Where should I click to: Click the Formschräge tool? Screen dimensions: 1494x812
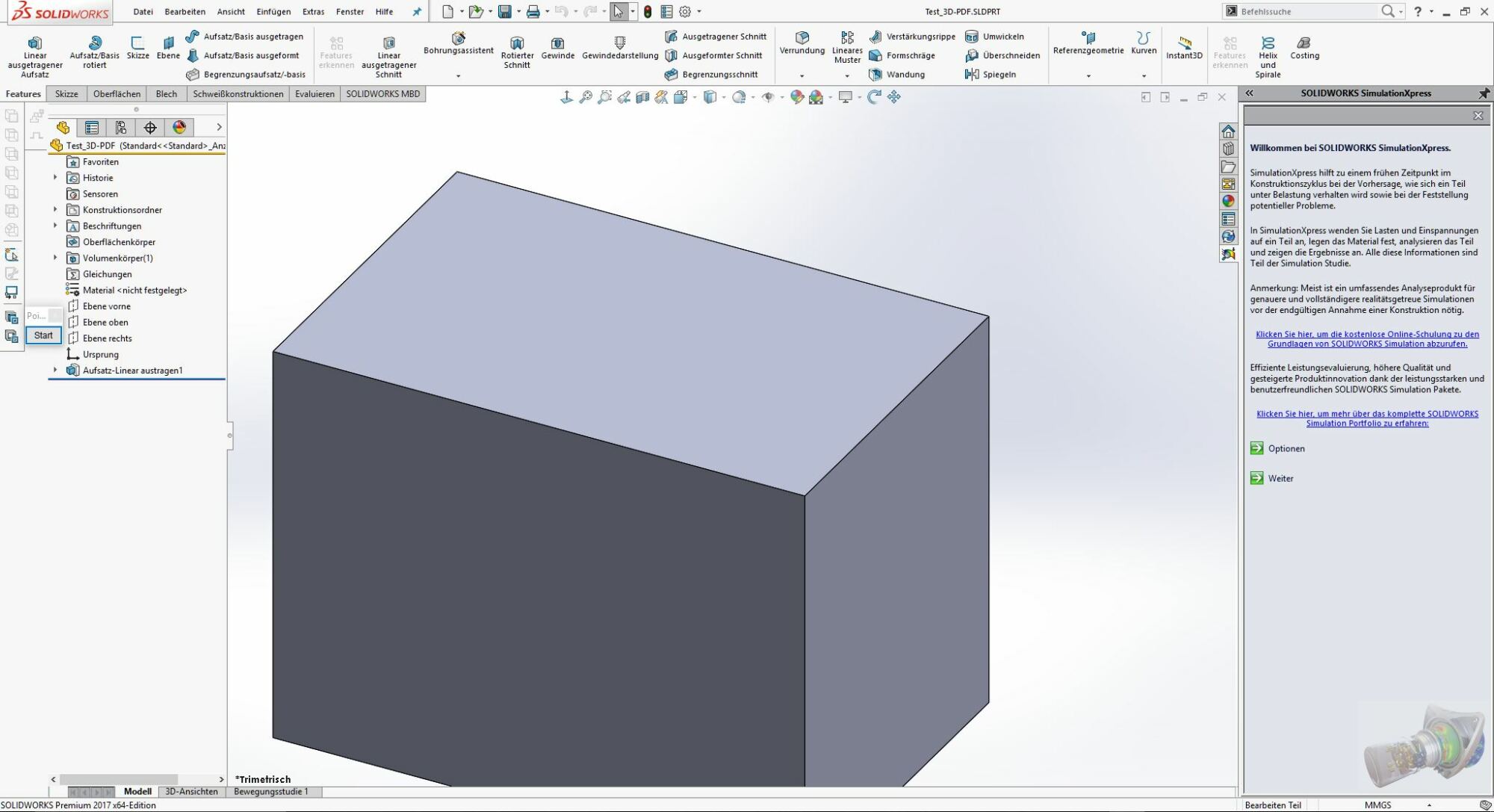pyautogui.click(x=902, y=55)
